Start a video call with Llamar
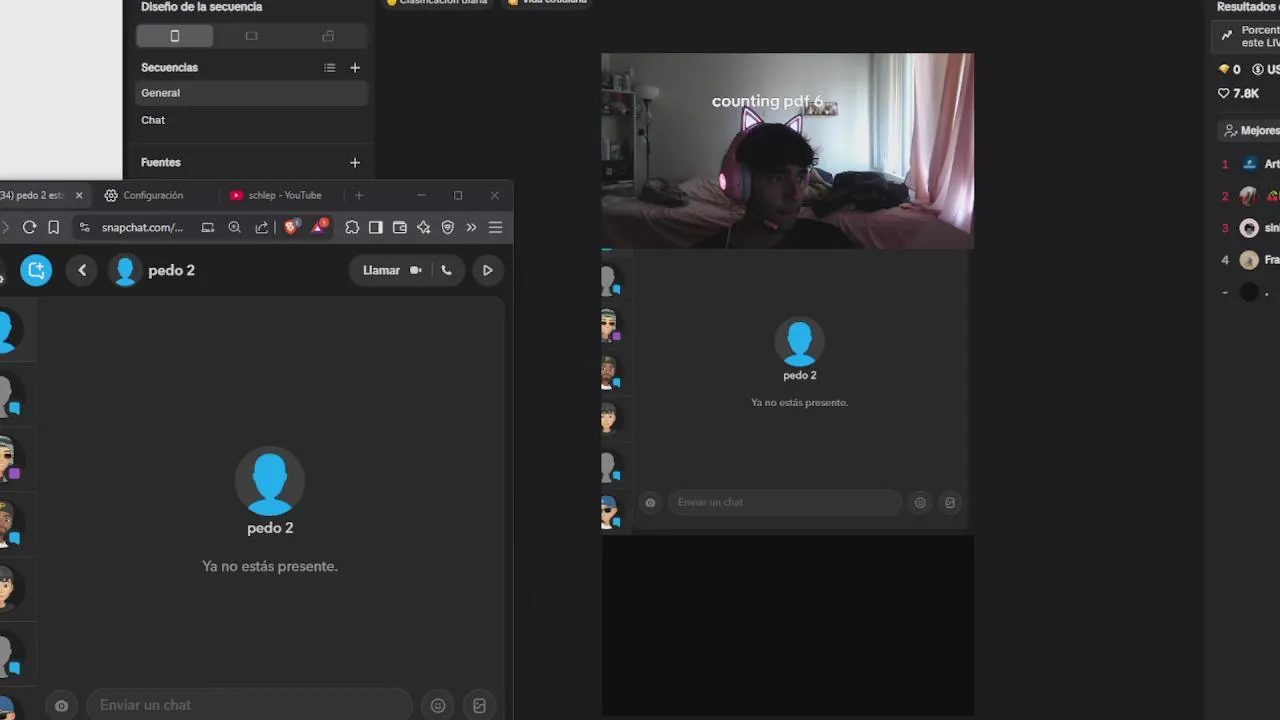1280x720 pixels. click(392, 270)
